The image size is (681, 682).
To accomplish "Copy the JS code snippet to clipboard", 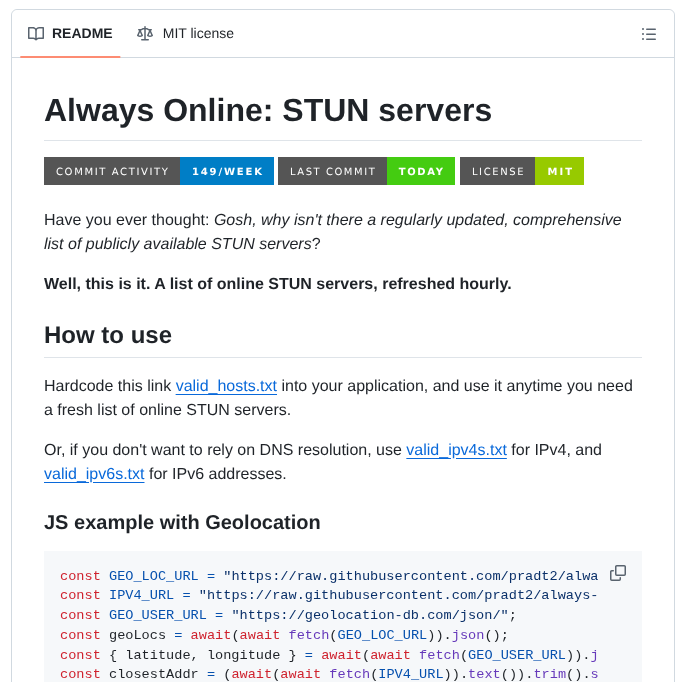I will click(618, 573).
